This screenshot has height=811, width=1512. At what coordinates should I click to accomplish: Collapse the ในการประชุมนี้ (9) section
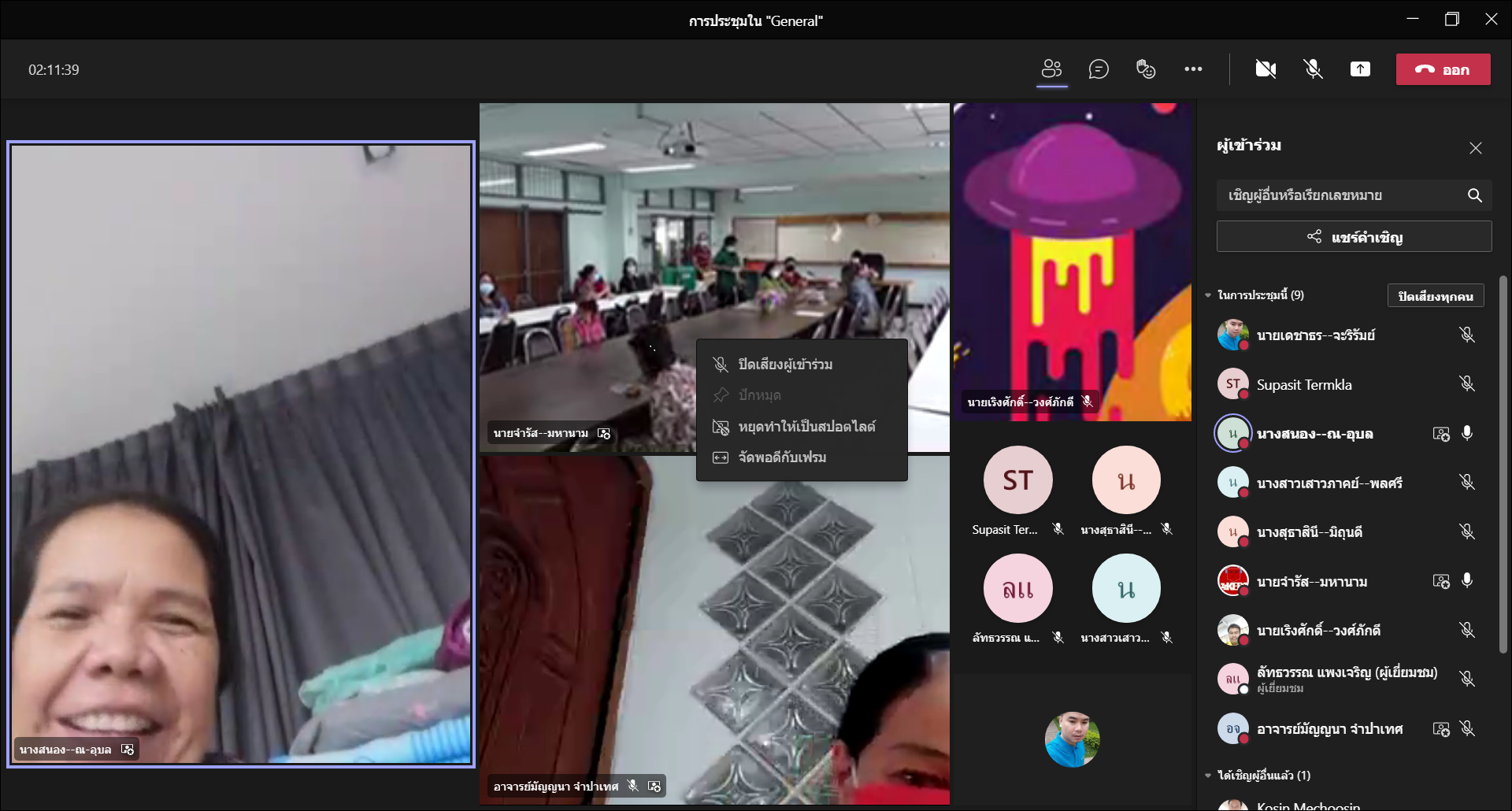[x=1208, y=295]
